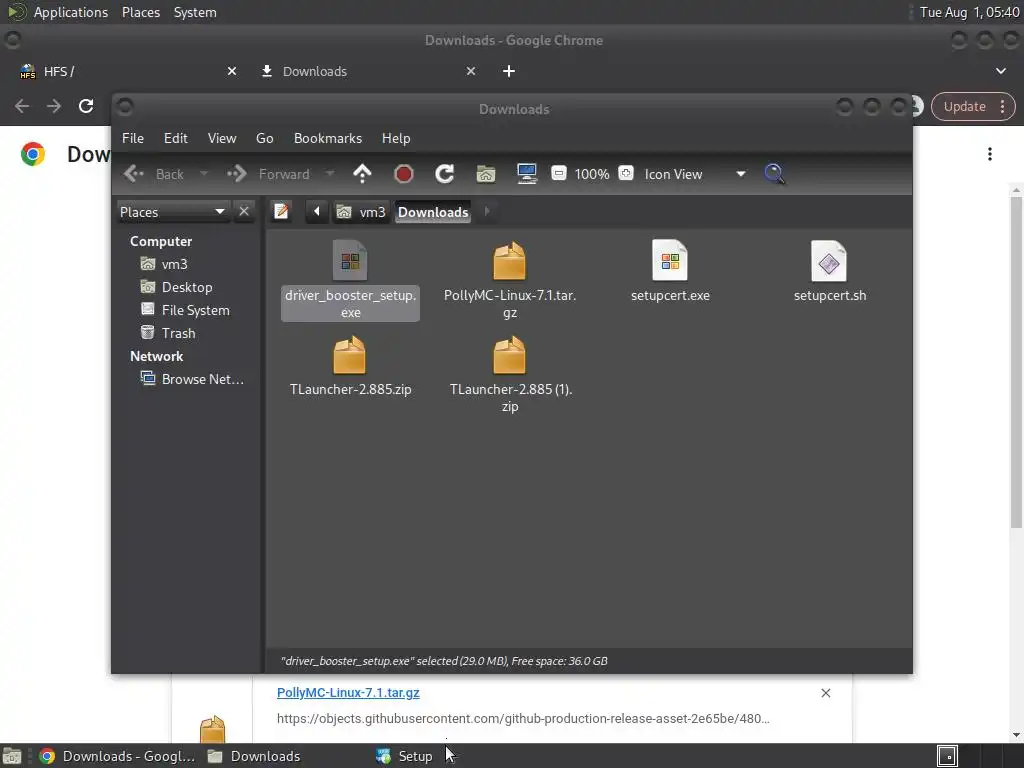Viewport: 1024px width, 768px height.
Task: Close the Places sidebar pane
Action: coord(244,211)
